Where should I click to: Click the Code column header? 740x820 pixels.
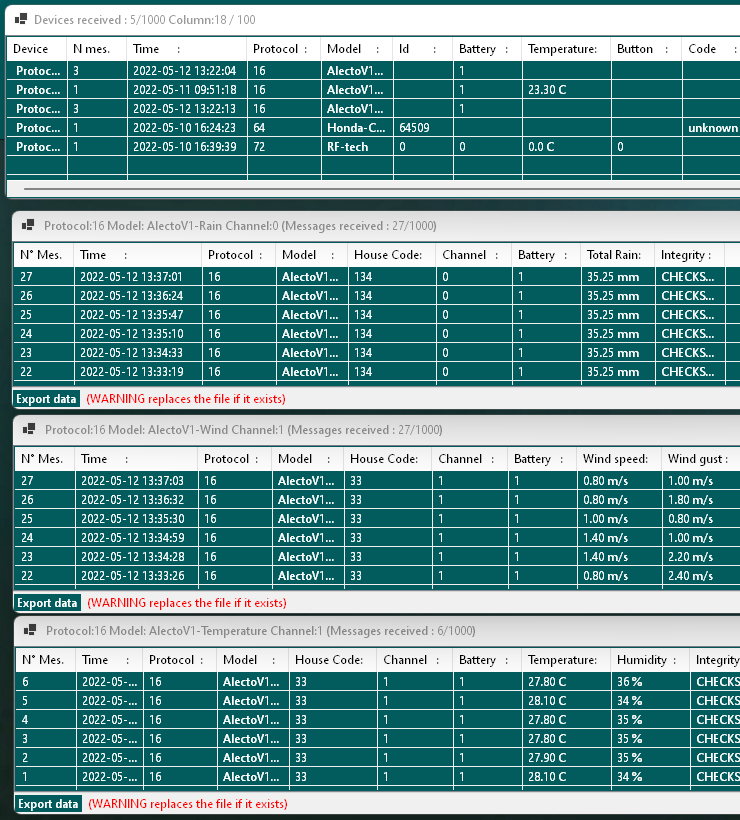coord(711,49)
